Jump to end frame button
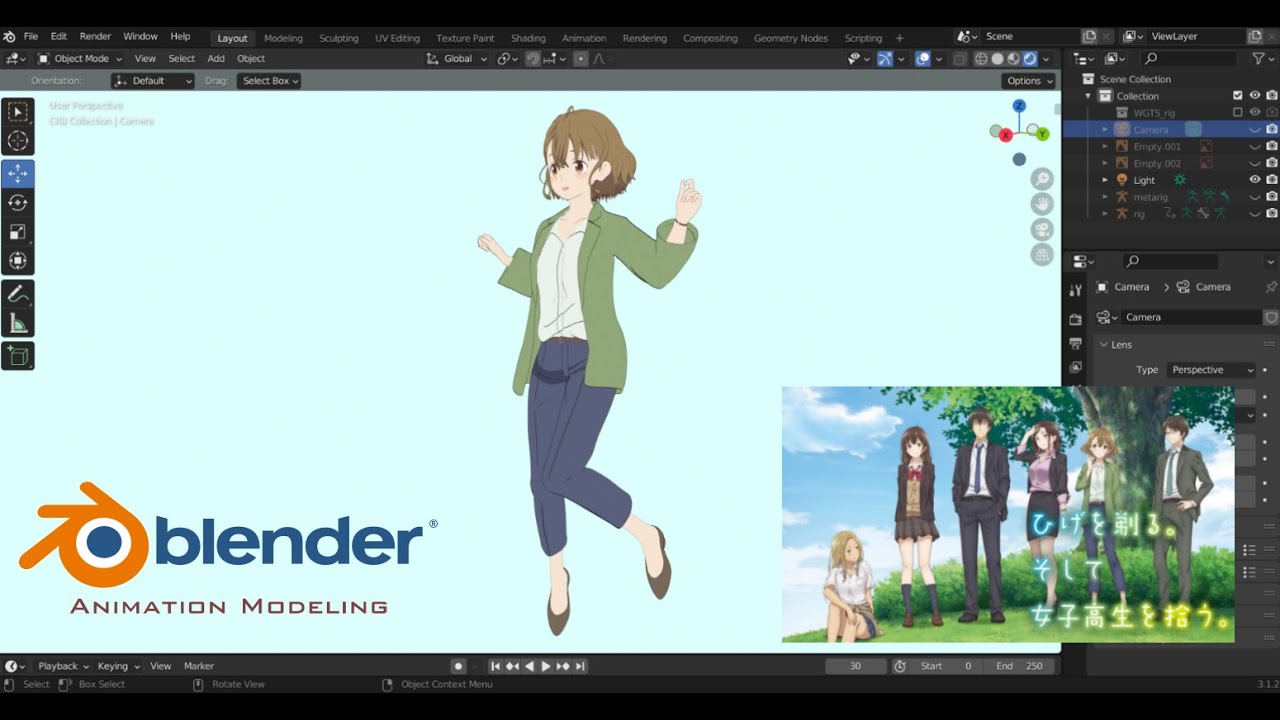Screen dimensions: 1280x720 coord(580,666)
